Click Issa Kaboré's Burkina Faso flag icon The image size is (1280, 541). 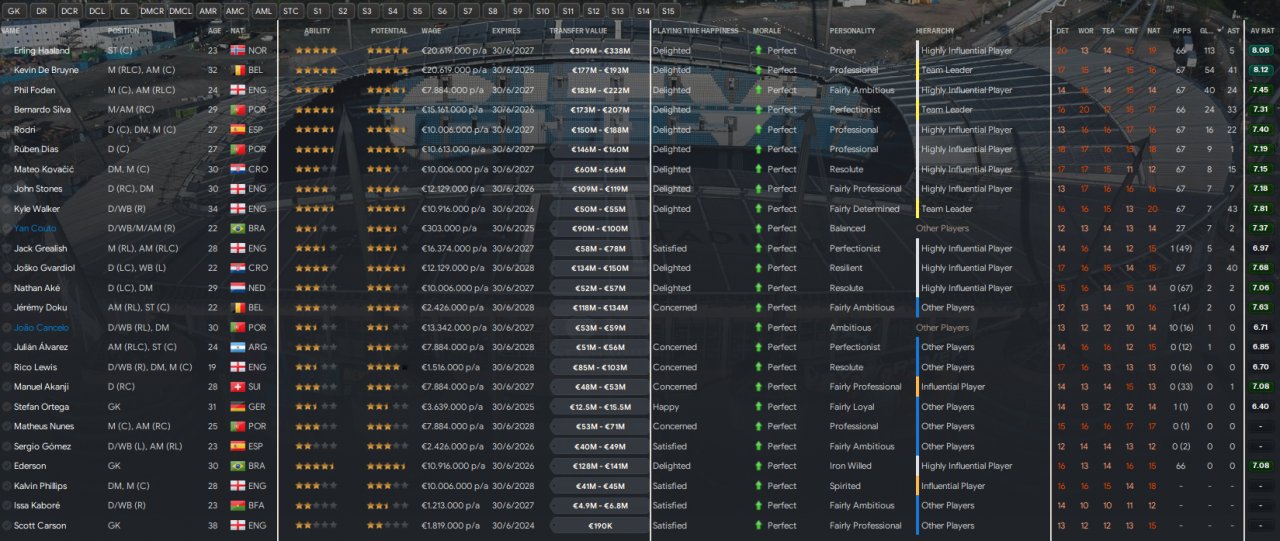pyautogui.click(x=237, y=506)
